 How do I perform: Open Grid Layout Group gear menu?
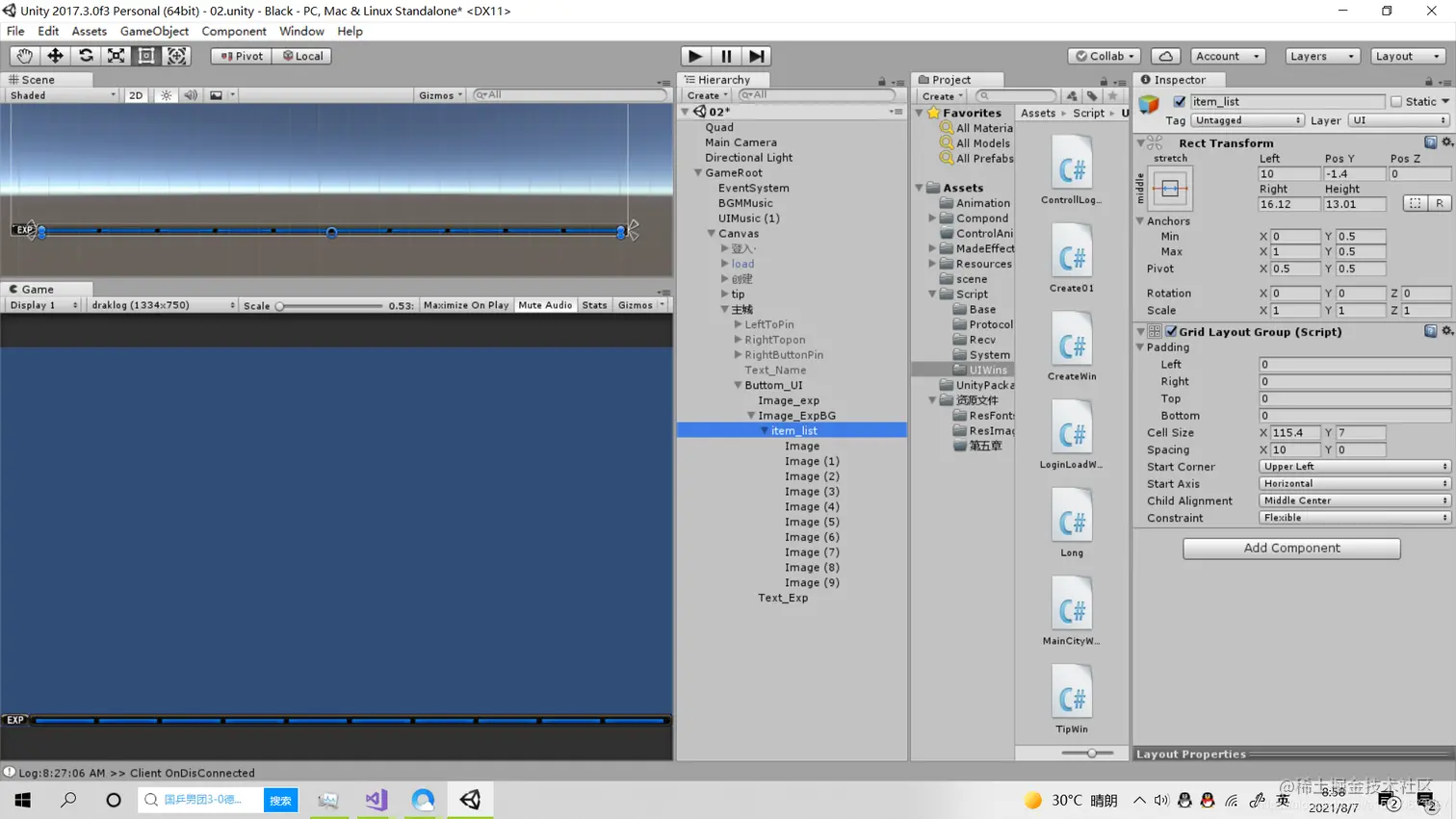click(x=1446, y=331)
